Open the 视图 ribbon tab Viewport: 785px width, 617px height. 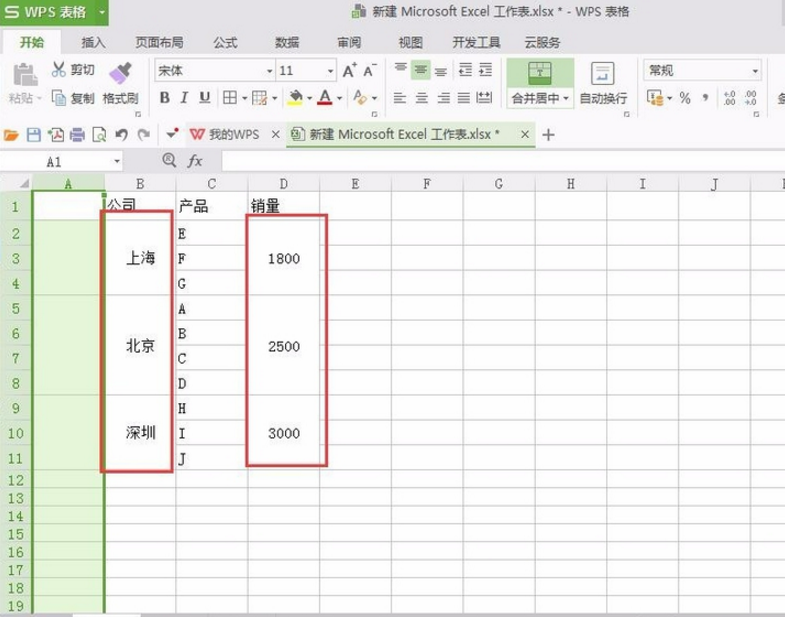411,42
